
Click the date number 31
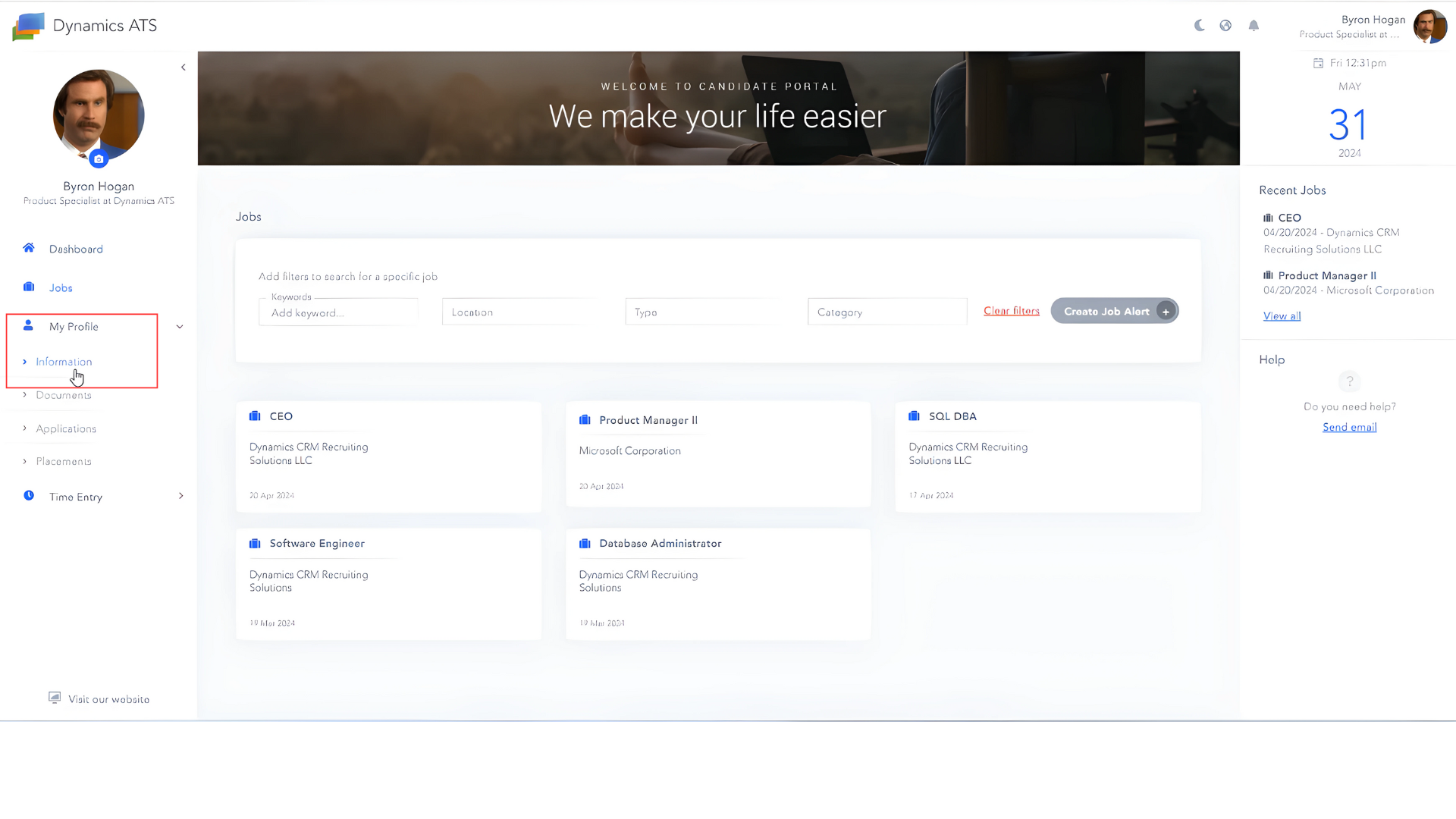[x=1349, y=124]
